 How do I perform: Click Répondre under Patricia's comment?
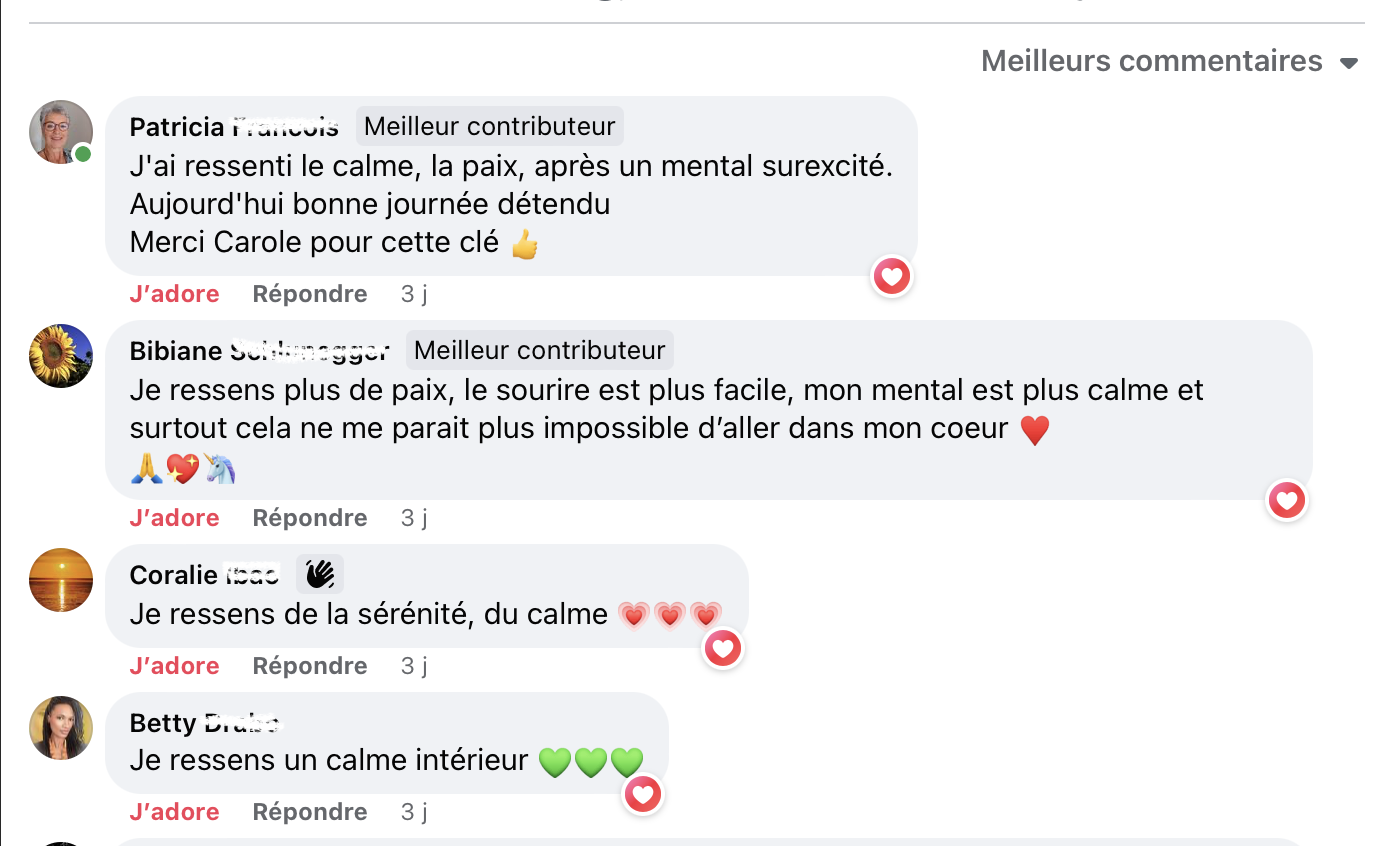click(310, 294)
